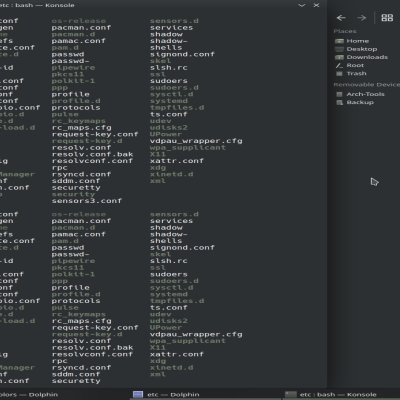
Task: Open the Backup removable device
Action: click(355, 102)
